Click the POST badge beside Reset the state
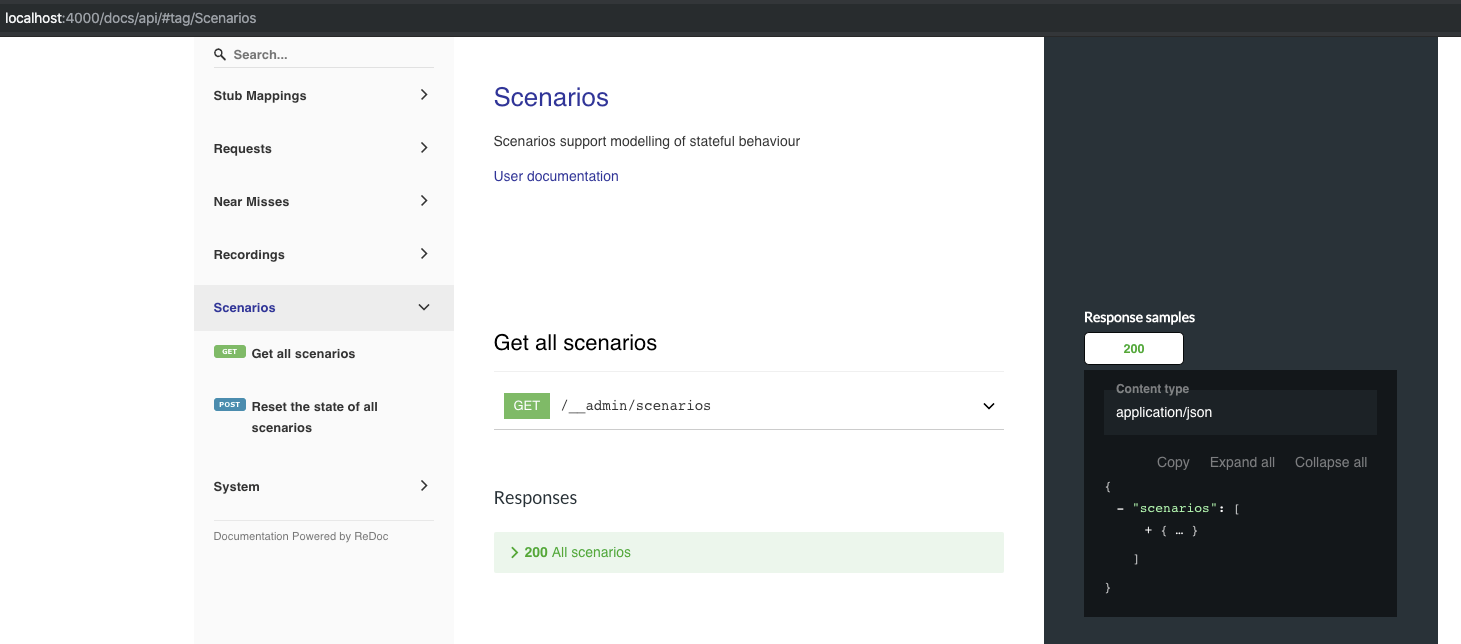1461x644 pixels. point(229,404)
